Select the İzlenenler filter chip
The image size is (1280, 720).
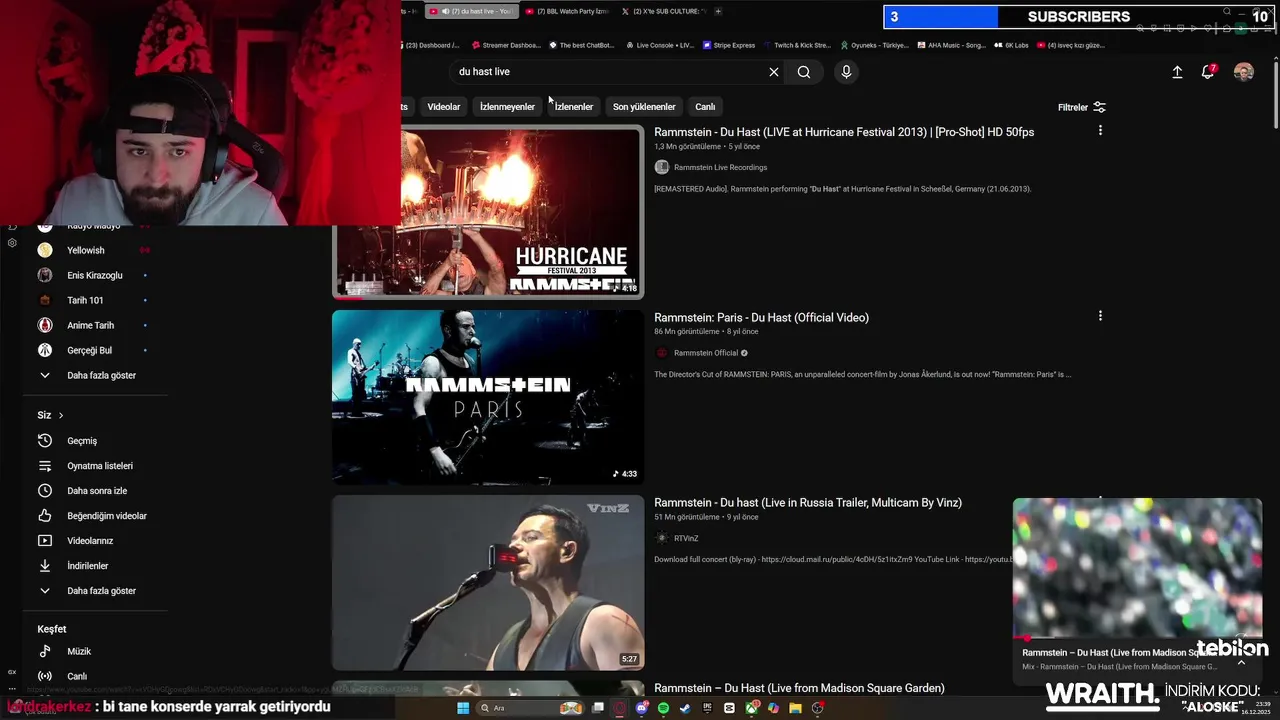(x=574, y=107)
